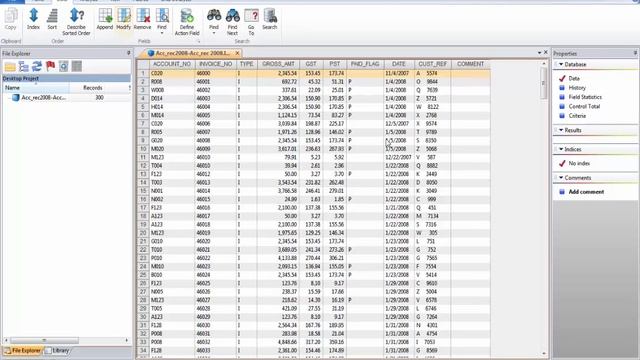Pin the File Explorer panel

[129, 53]
